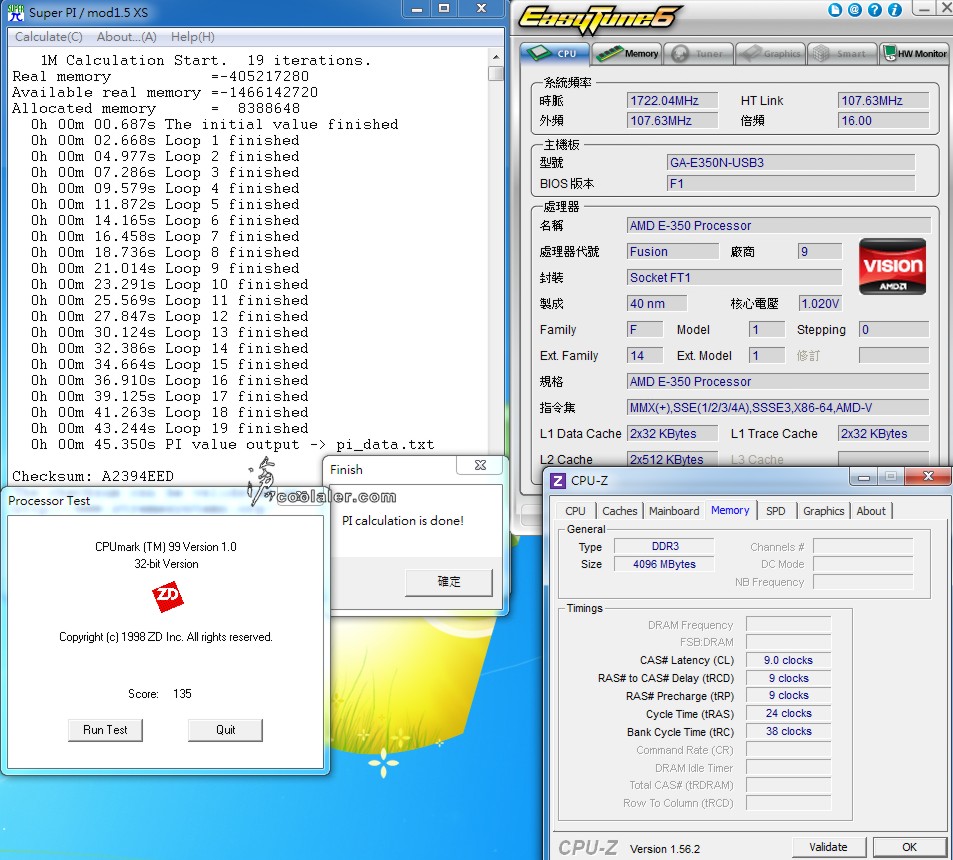Open the About...(A) menu in Super PI
The width and height of the screenshot is (953, 860).
click(x=126, y=37)
